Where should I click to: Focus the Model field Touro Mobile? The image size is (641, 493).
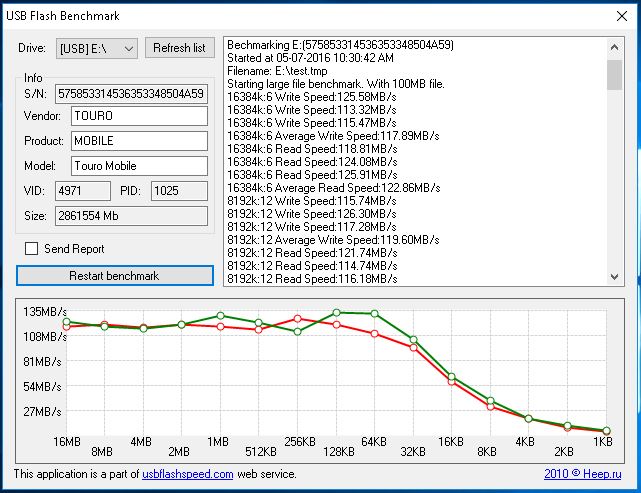point(138,166)
